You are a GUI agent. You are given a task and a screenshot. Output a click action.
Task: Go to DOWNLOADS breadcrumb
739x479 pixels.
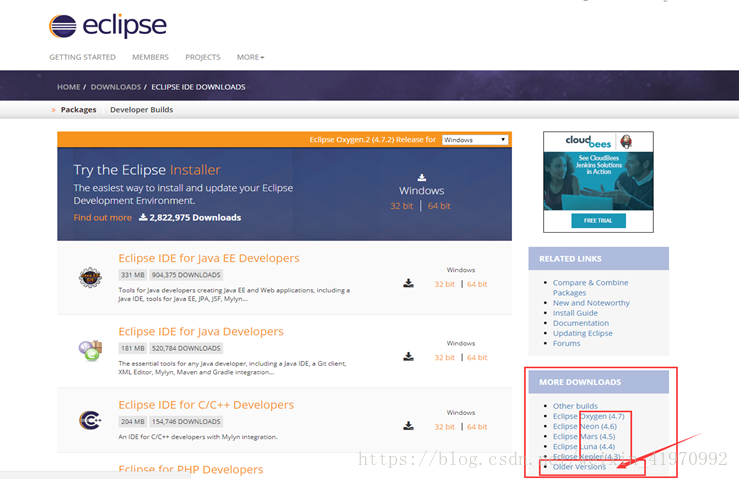tap(116, 87)
